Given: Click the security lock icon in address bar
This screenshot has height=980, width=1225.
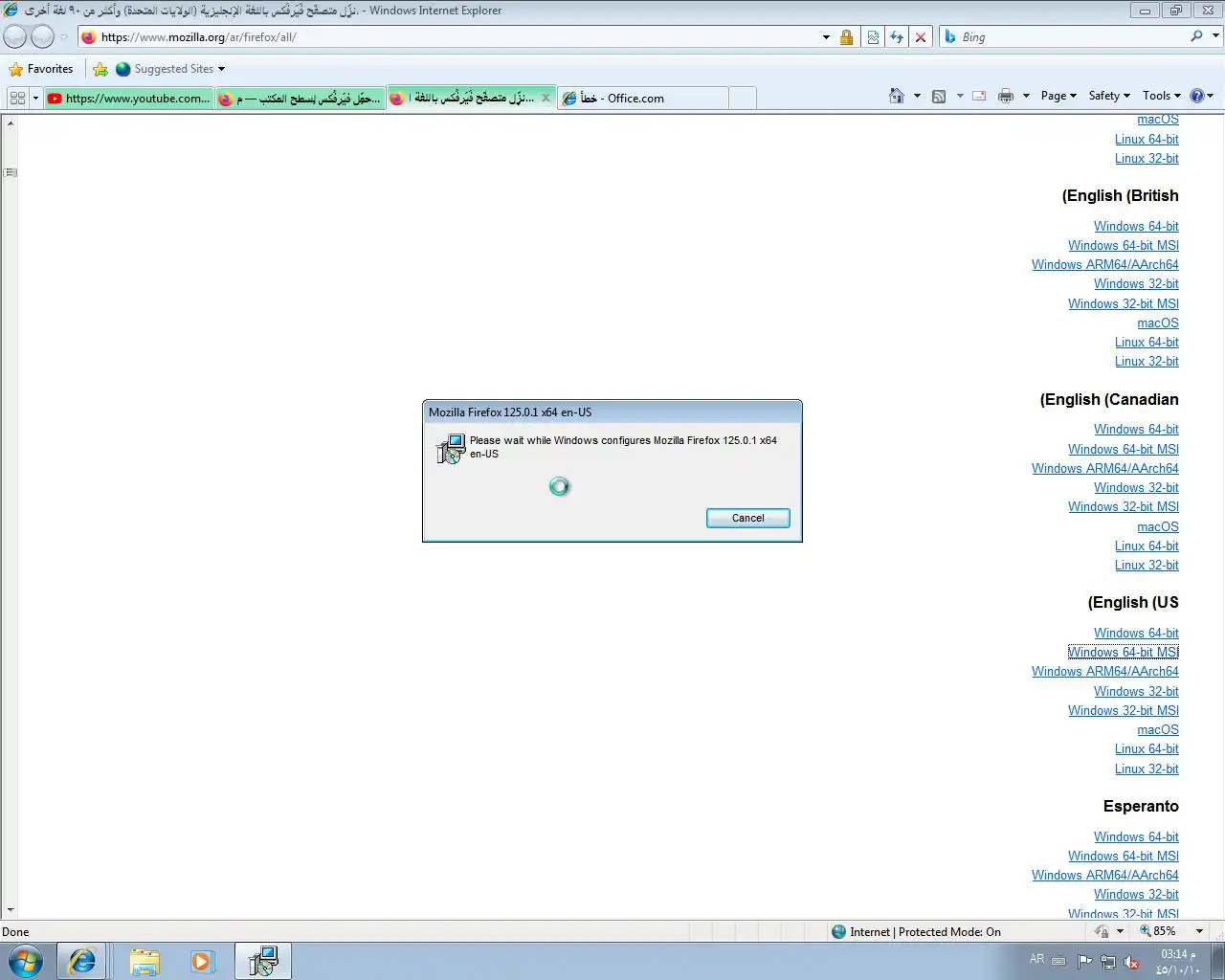Looking at the screenshot, I should [846, 37].
